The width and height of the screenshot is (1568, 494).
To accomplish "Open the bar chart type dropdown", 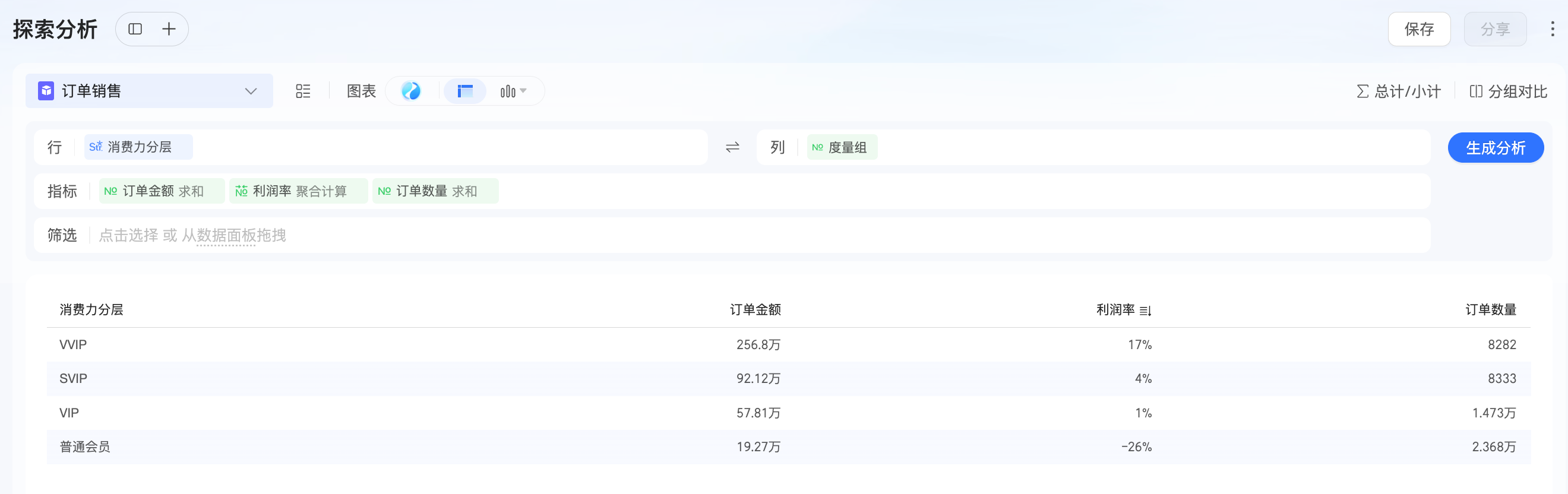I will [x=513, y=91].
